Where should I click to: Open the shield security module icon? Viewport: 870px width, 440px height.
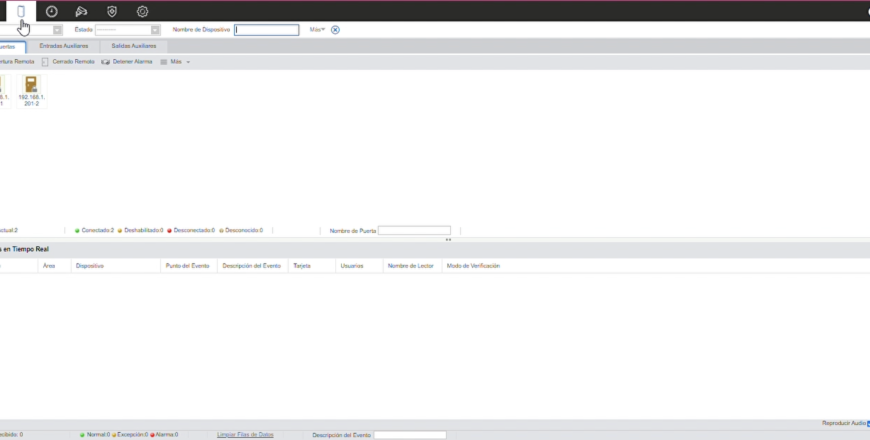[x=112, y=11]
